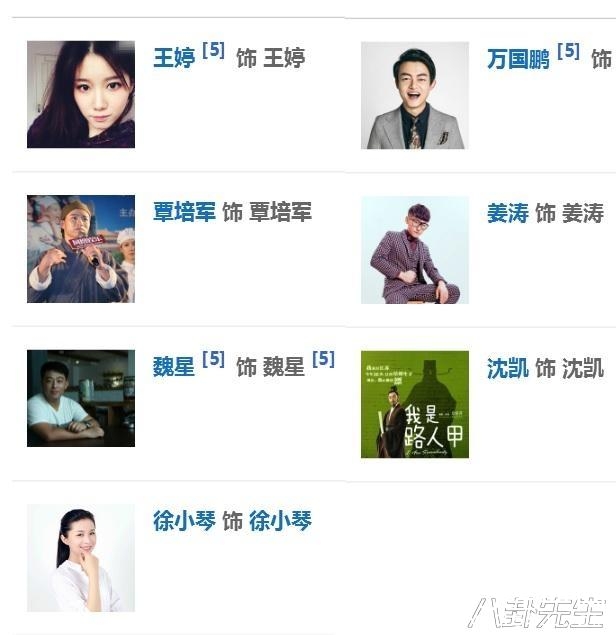This screenshot has width=616, height=635.
Task: Open reference [5] next to actor 王婷
Action: pyautogui.click(x=213, y=50)
